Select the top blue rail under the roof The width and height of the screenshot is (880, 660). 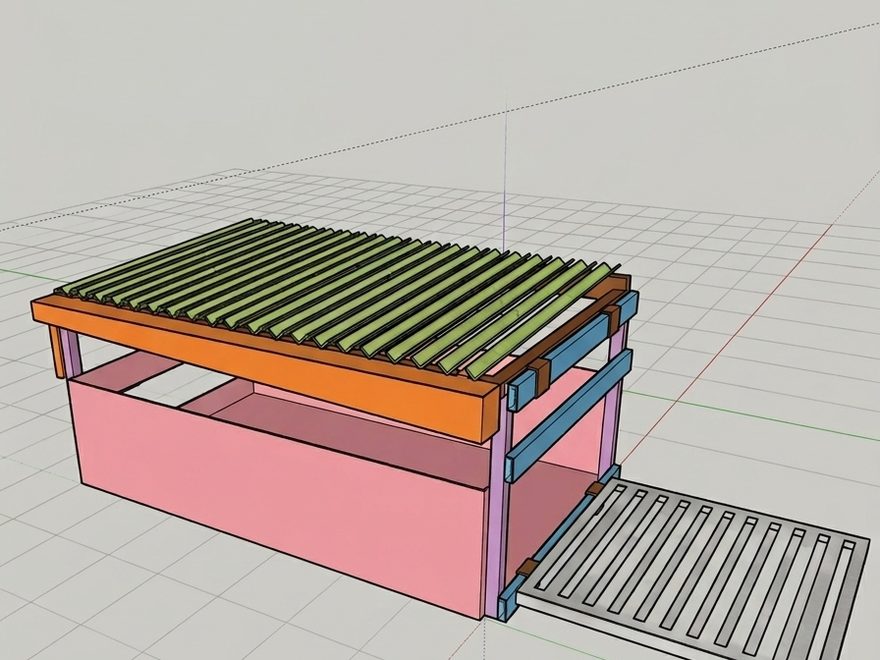coord(572,351)
